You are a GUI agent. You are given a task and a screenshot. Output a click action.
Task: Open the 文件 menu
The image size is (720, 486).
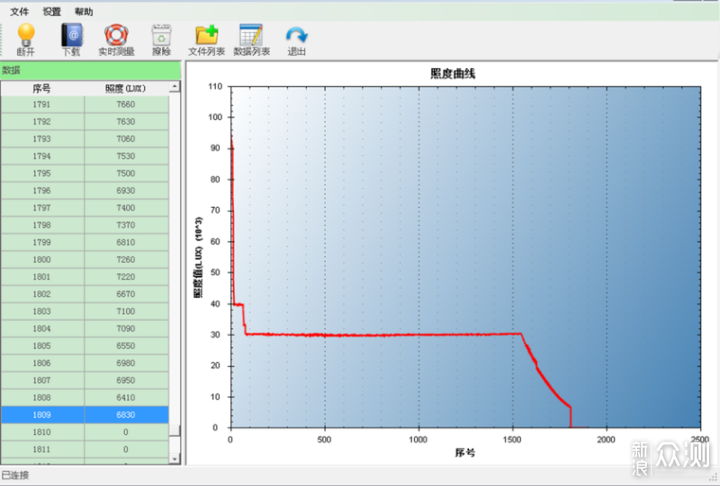(19, 11)
